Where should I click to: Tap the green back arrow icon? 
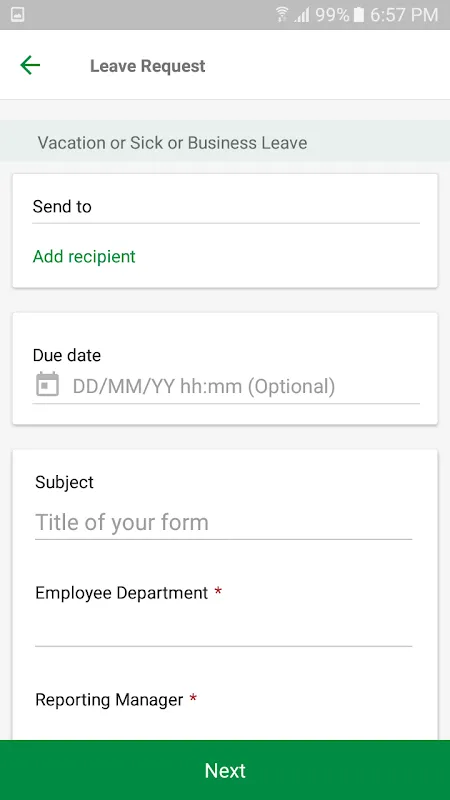pyautogui.click(x=30, y=65)
